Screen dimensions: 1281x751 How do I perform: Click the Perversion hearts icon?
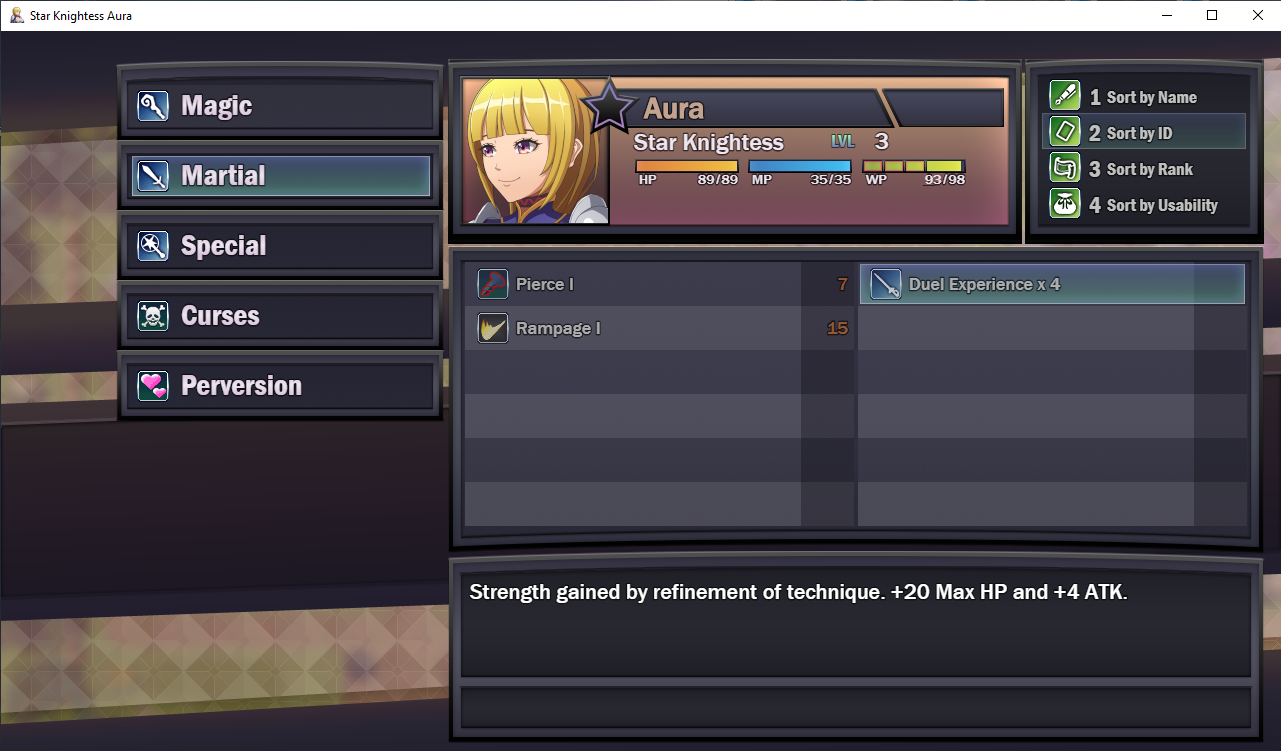(153, 386)
